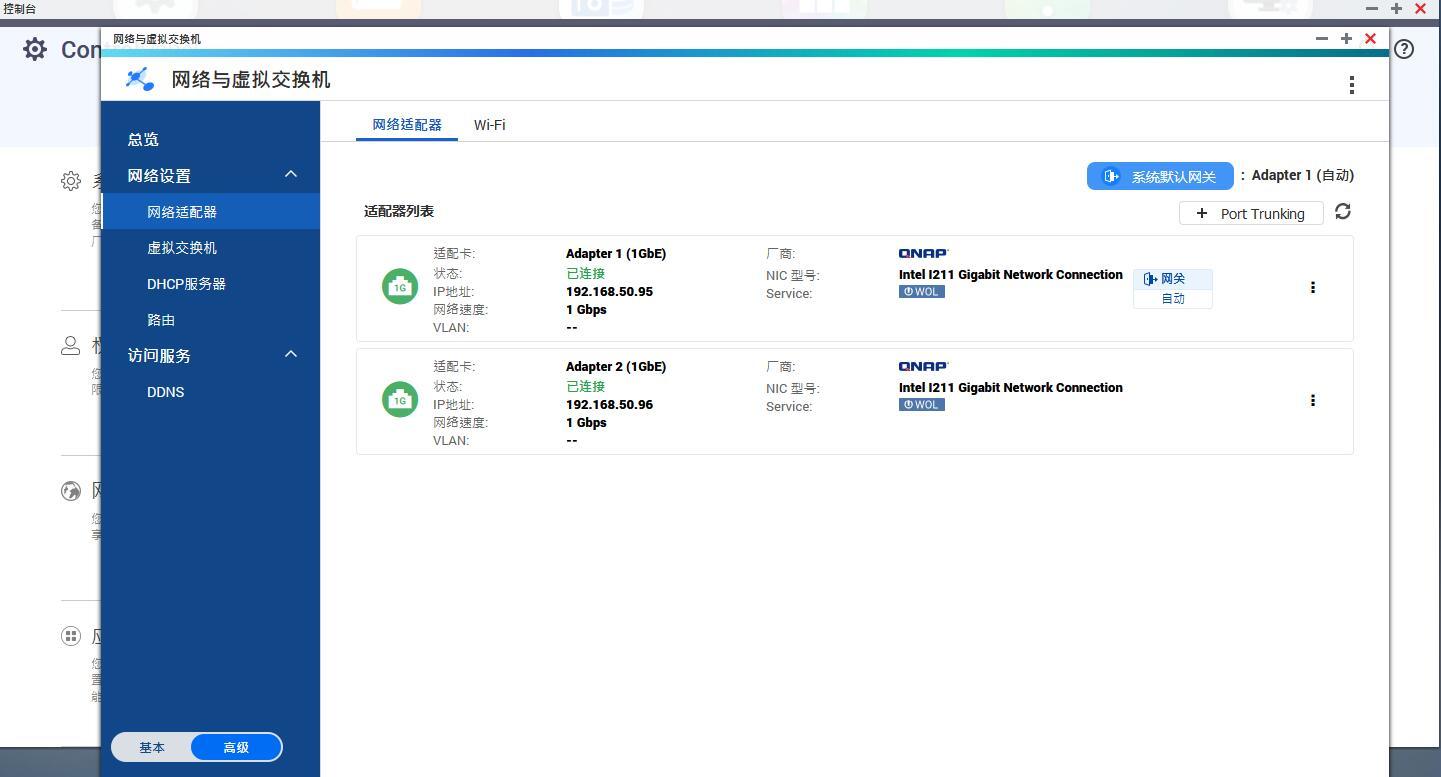This screenshot has height=777, width=1441.
Task: Open the app's top-right kebab menu
Action: coord(1351,85)
